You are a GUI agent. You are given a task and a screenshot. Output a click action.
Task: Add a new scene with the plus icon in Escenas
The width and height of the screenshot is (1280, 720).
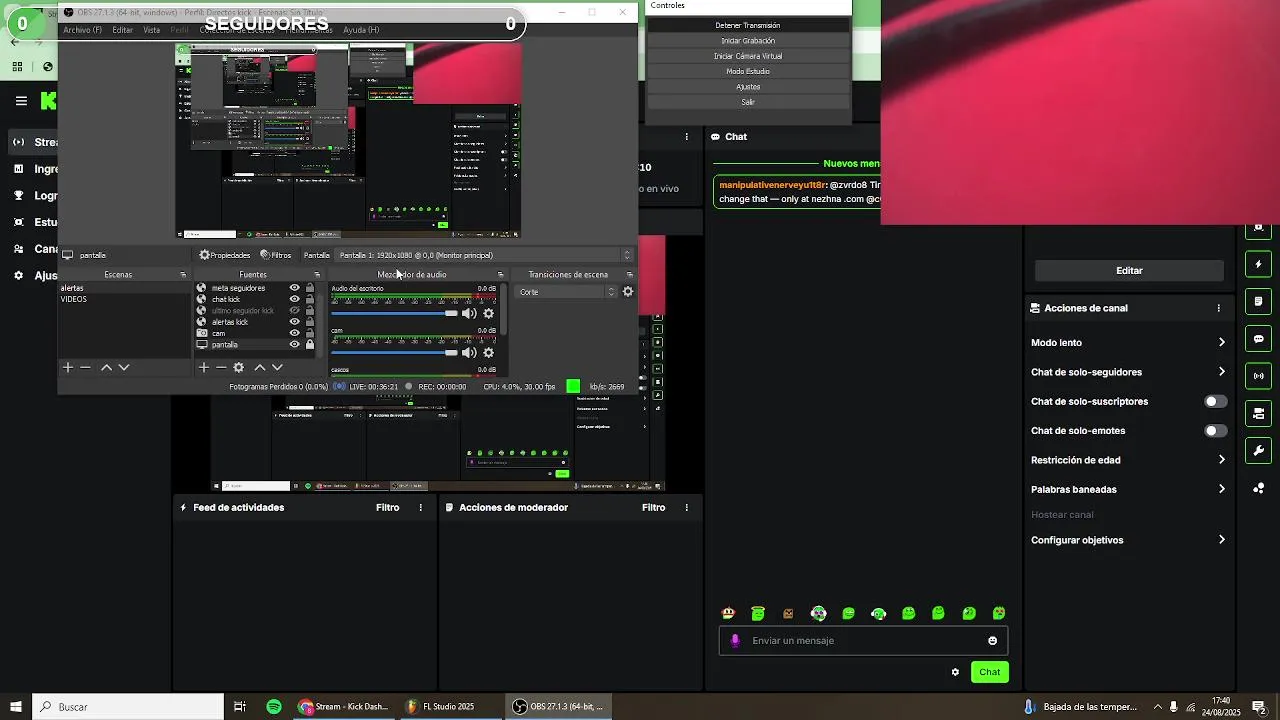coord(68,368)
